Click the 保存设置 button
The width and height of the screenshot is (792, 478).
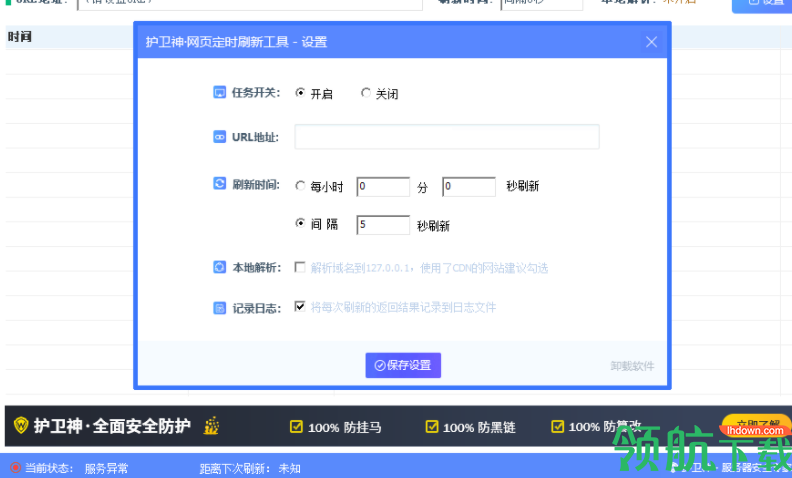[x=403, y=365]
